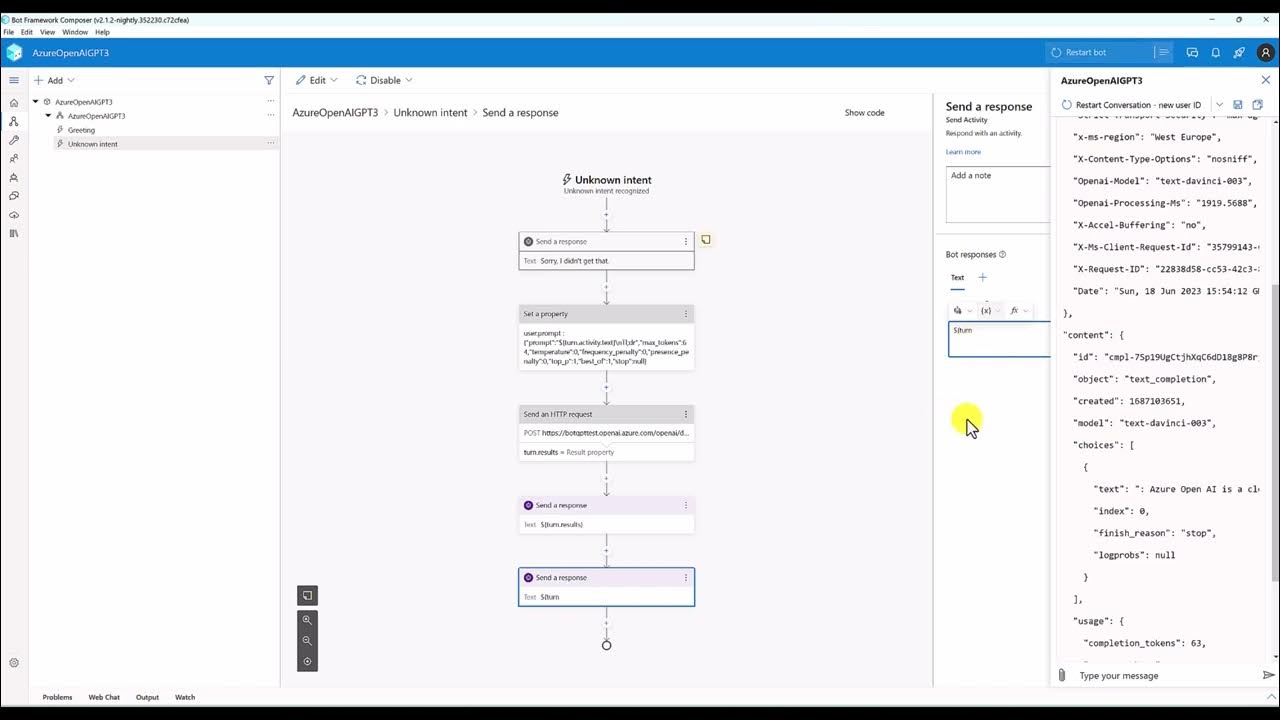
Task: Open more options for Send an HTTP request node
Action: 686,414
